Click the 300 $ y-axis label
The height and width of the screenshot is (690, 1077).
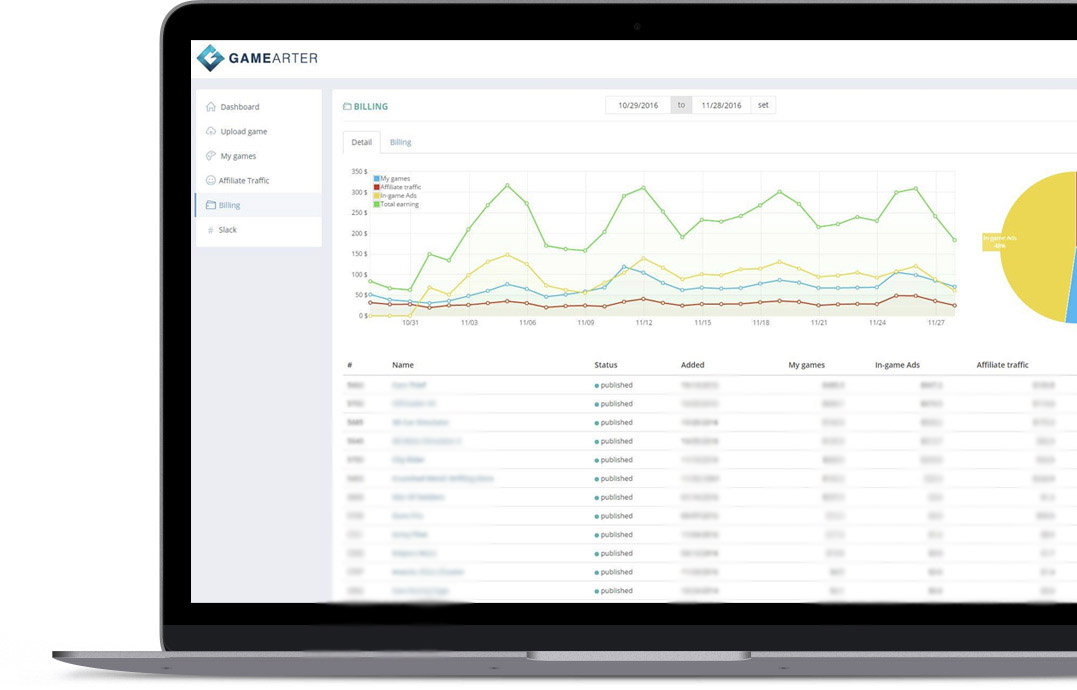[x=359, y=192]
